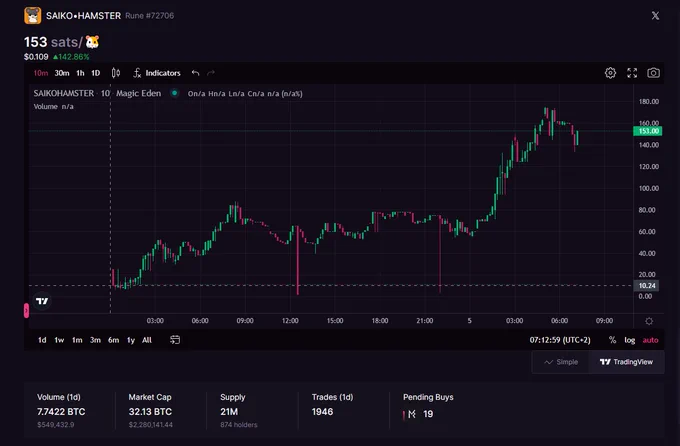Viewport: 680px width, 446px height.
Task: Click the $2,280,141.44 market cap in dollars
Action: point(150,425)
